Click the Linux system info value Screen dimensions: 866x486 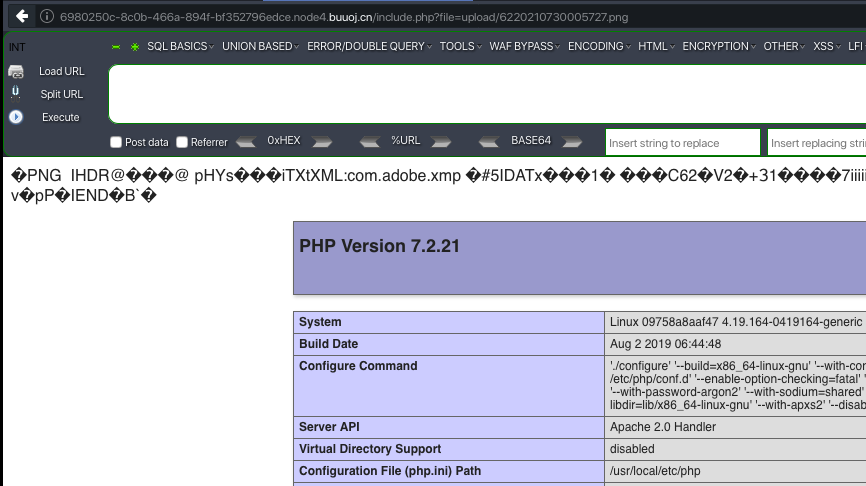736,321
